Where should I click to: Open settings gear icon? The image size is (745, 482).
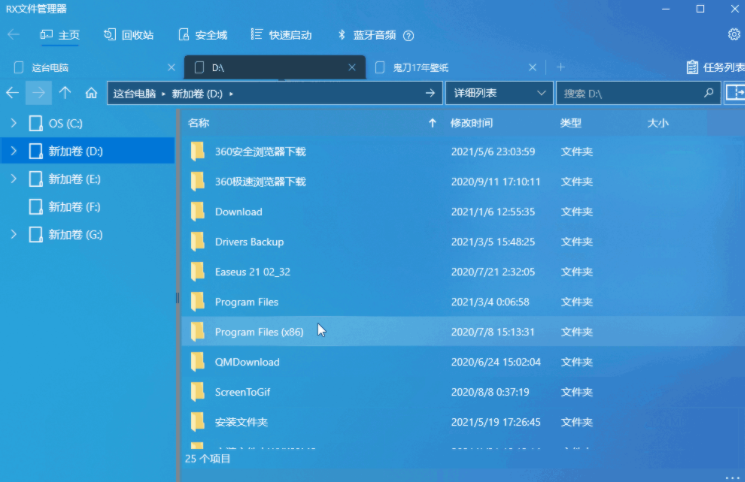[x=734, y=35]
